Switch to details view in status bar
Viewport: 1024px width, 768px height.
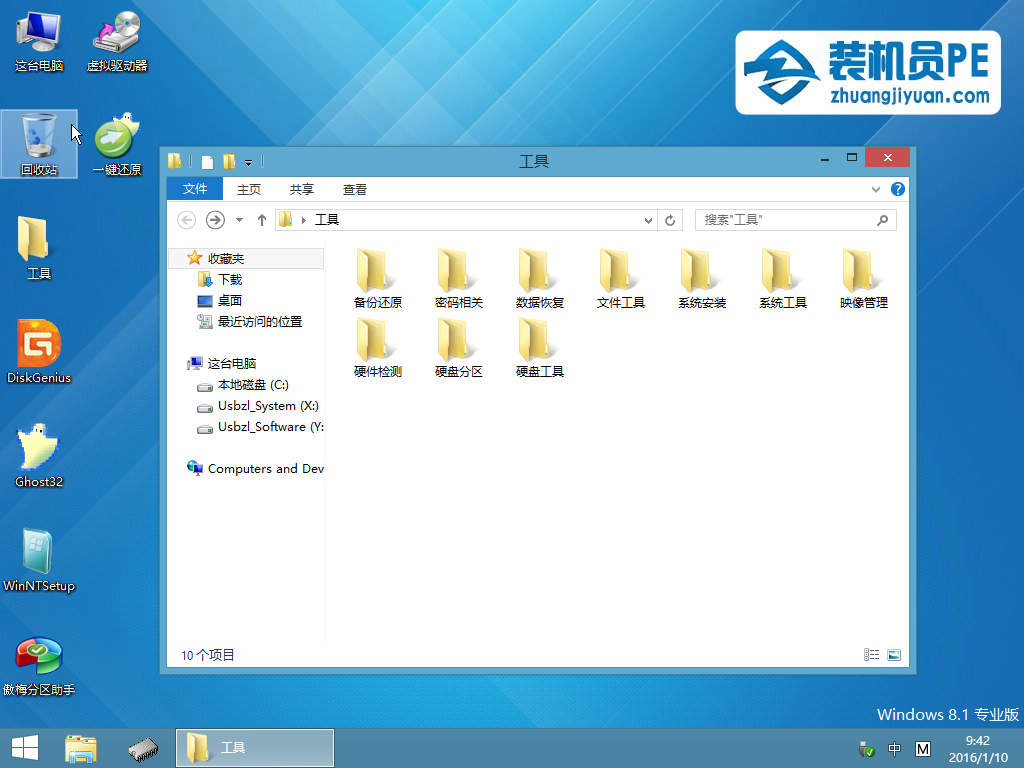[871, 654]
